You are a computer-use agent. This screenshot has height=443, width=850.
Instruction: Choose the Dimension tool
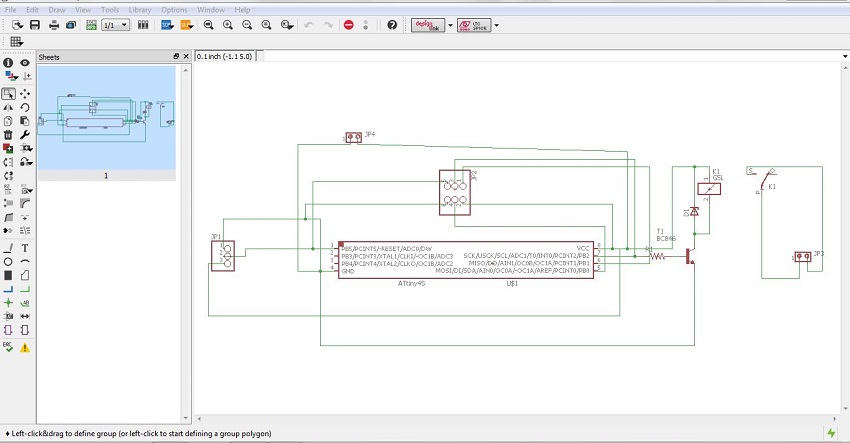click(x=25, y=316)
